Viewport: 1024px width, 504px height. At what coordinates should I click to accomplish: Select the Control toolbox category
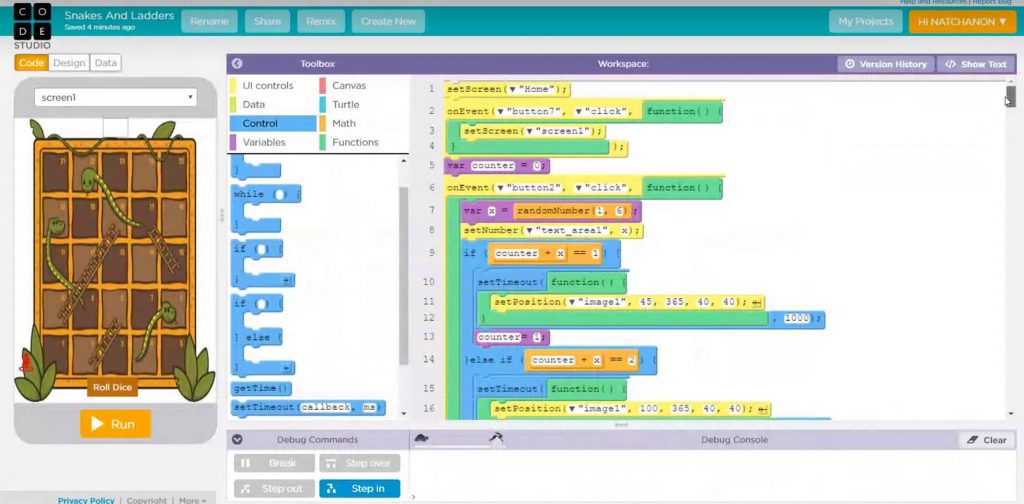point(273,123)
